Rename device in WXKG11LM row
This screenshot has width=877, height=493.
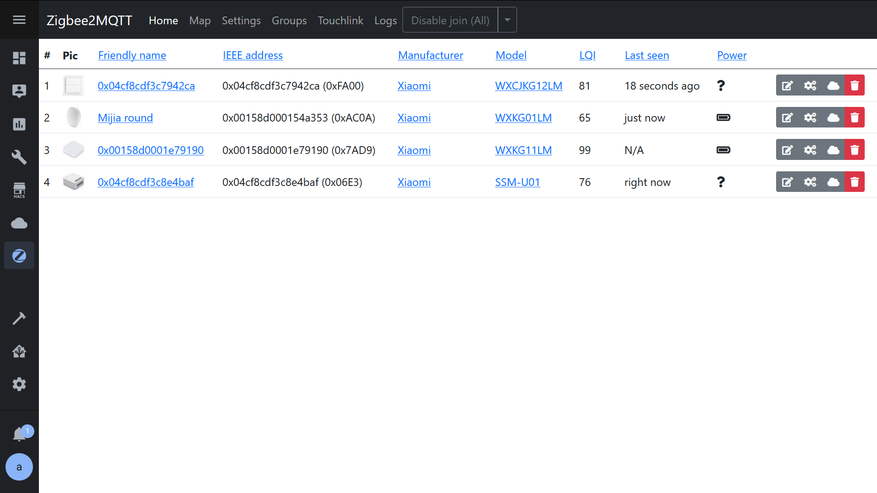pos(787,150)
